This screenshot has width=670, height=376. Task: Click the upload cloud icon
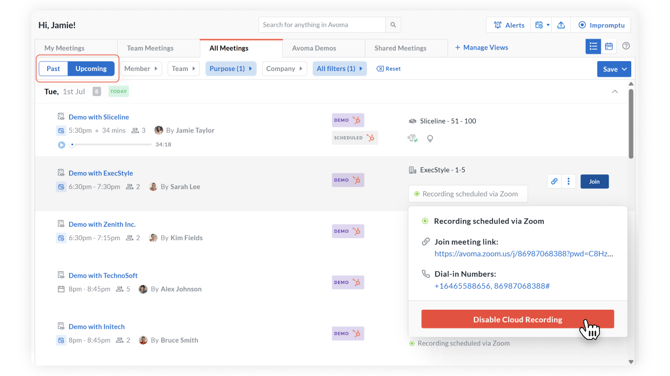561,25
